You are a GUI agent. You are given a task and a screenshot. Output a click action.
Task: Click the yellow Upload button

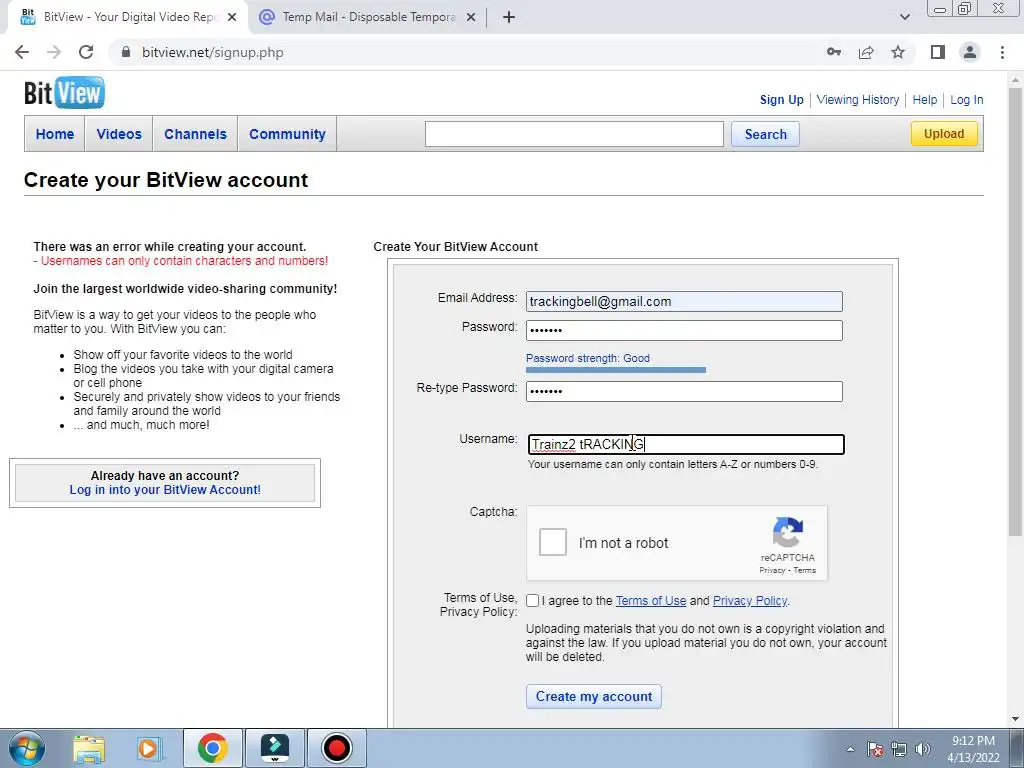[x=944, y=134]
